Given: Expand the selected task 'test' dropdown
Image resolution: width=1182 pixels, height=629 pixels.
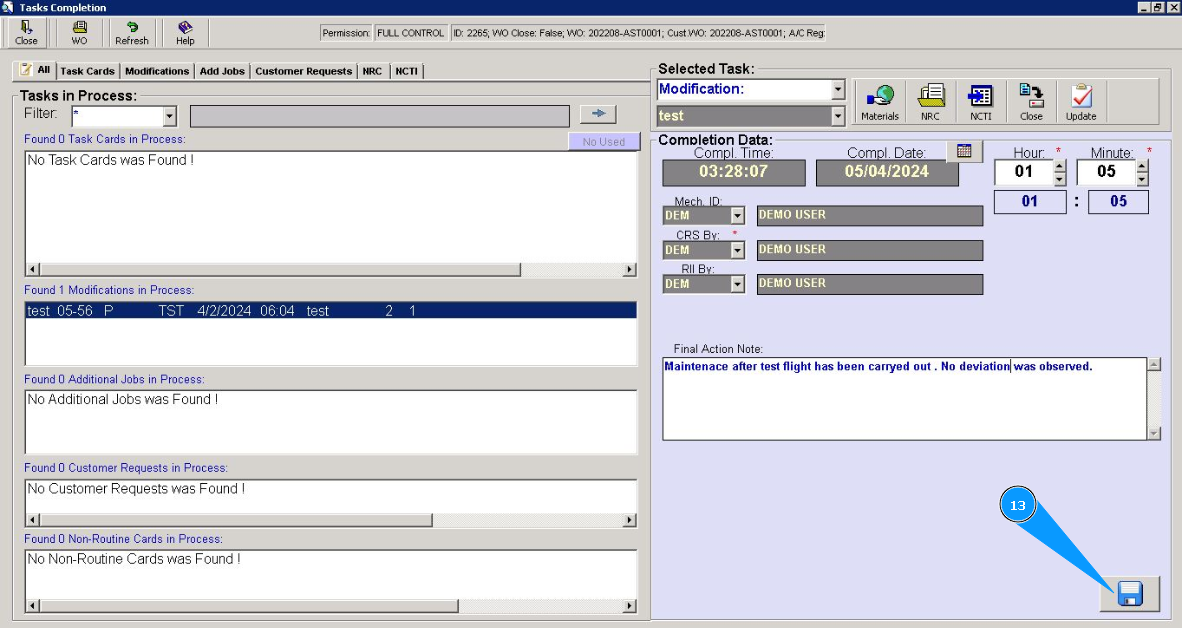Looking at the screenshot, I should coord(838,116).
